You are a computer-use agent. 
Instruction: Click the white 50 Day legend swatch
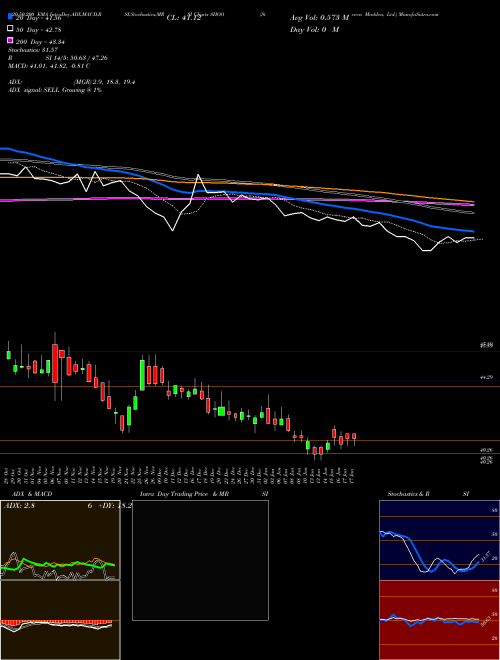(11, 29)
